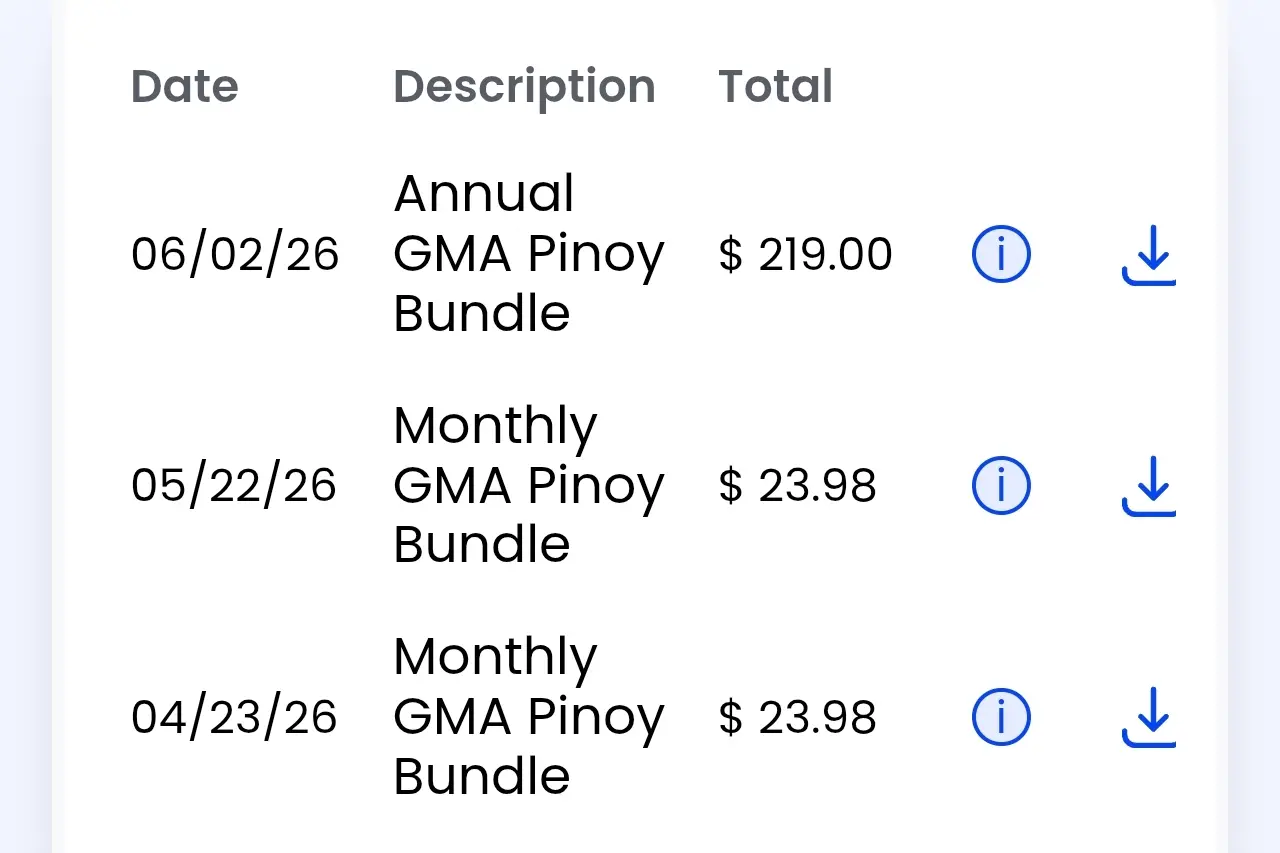
Task: Click the word Annual in the first description
Action: coord(484,194)
